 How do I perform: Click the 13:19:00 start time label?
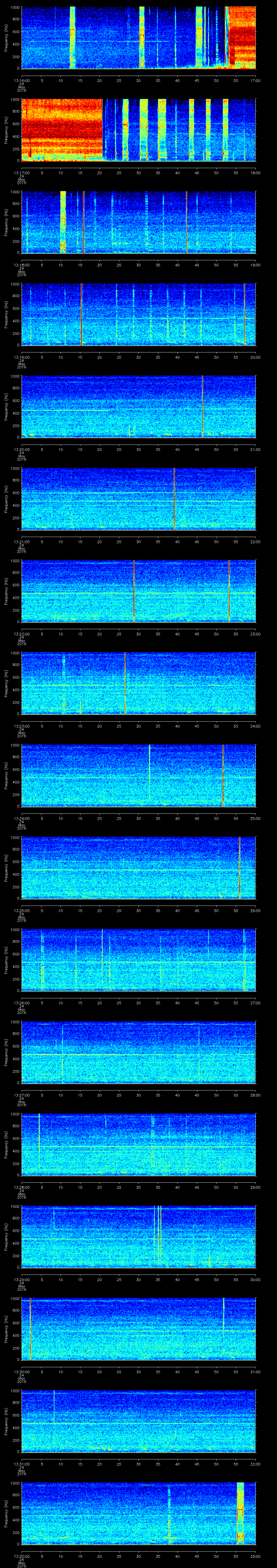pyautogui.click(x=21, y=357)
